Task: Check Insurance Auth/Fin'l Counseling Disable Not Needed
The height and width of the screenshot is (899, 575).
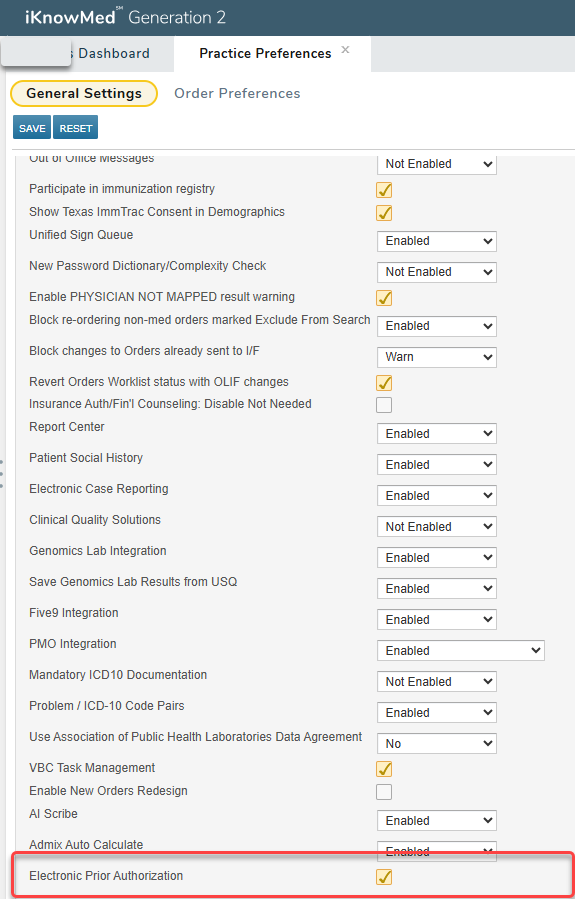Action: [384, 405]
